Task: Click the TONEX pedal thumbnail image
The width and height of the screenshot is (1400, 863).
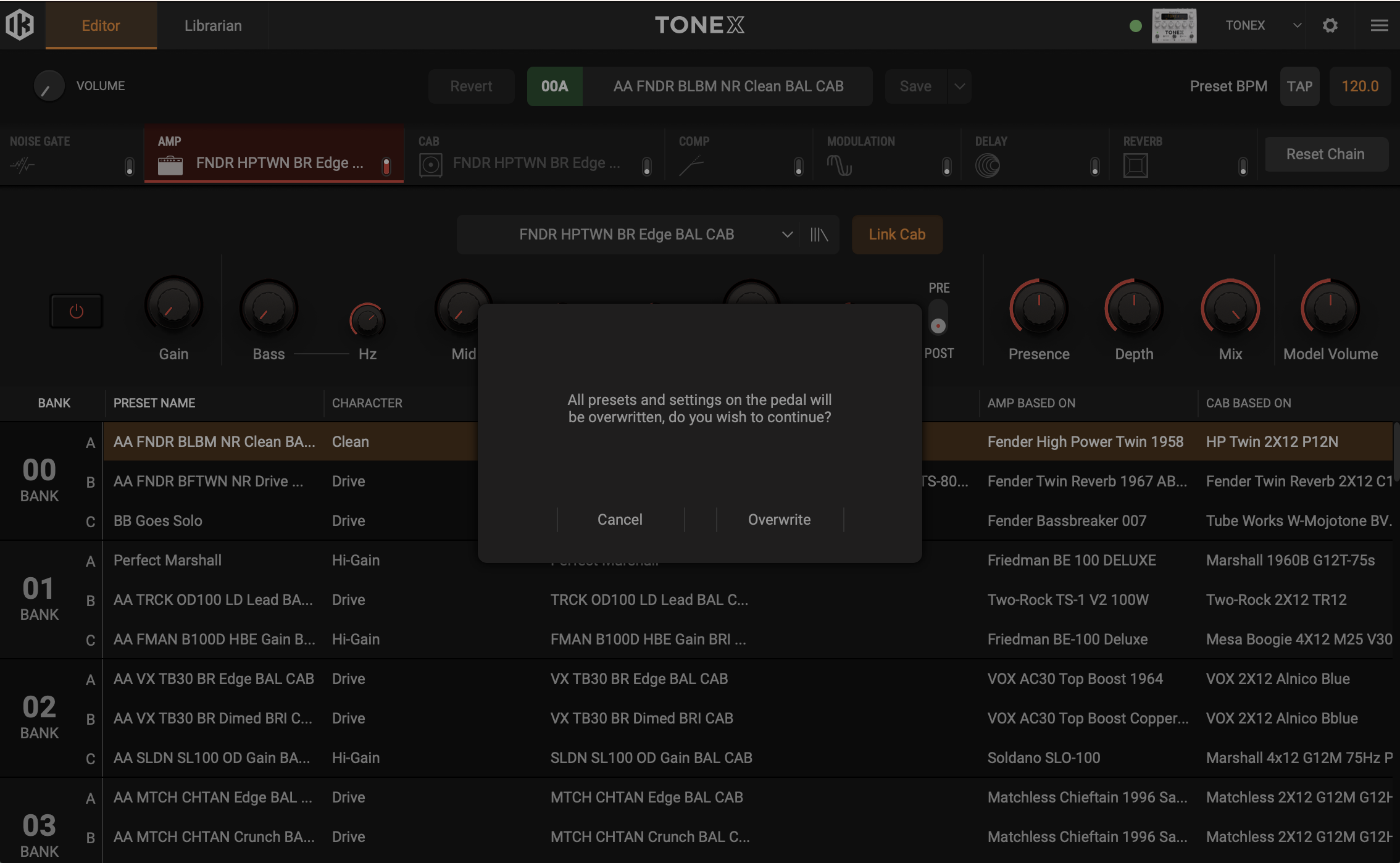Action: pyautogui.click(x=1174, y=25)
